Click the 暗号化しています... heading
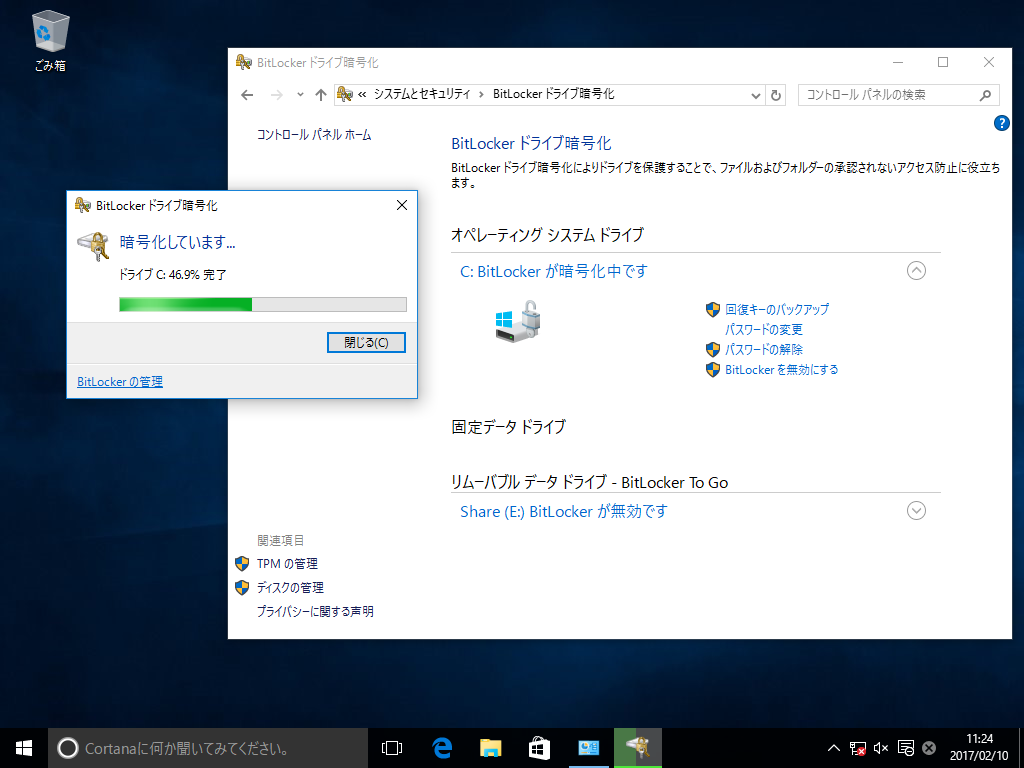The width and height of the screenshot is (1024, 768). tap(178, 242)
